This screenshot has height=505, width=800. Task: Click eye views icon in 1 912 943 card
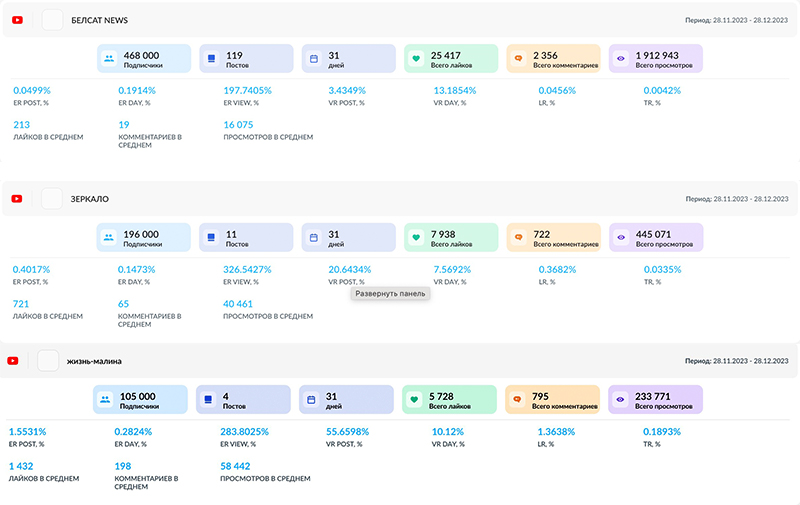pos(621,59)
